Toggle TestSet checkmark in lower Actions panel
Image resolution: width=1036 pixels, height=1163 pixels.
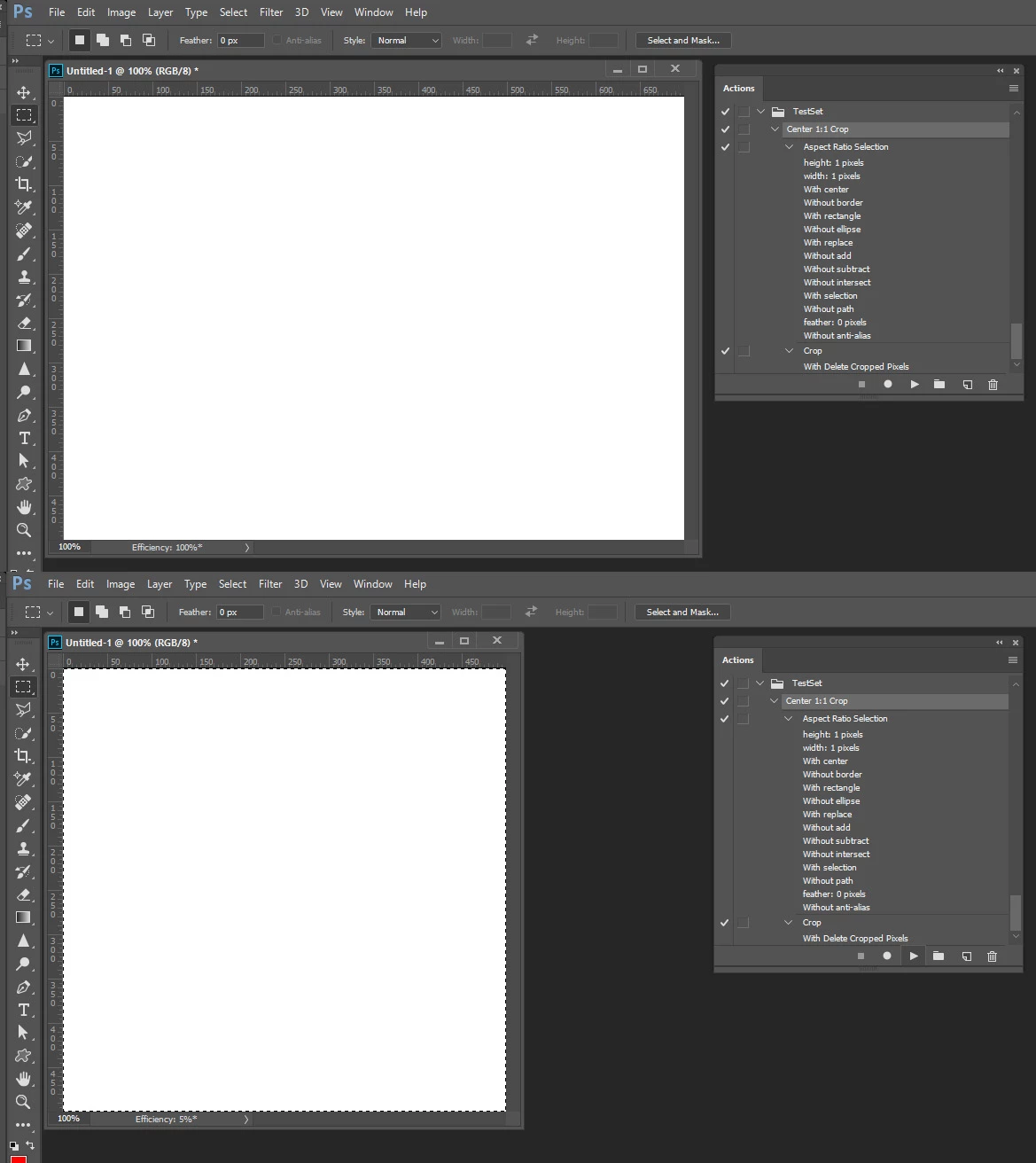pyautogui.click(x=724, y=683)
